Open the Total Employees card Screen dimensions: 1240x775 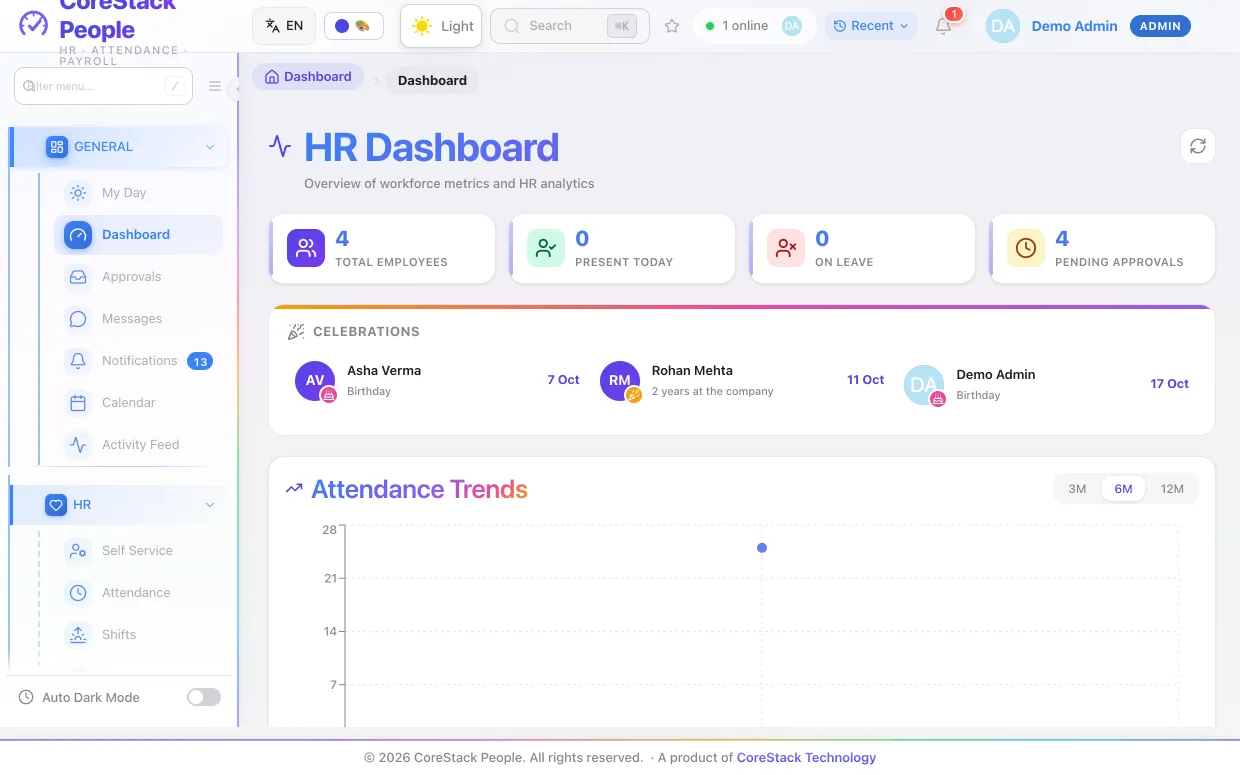(x=383, y=248)
